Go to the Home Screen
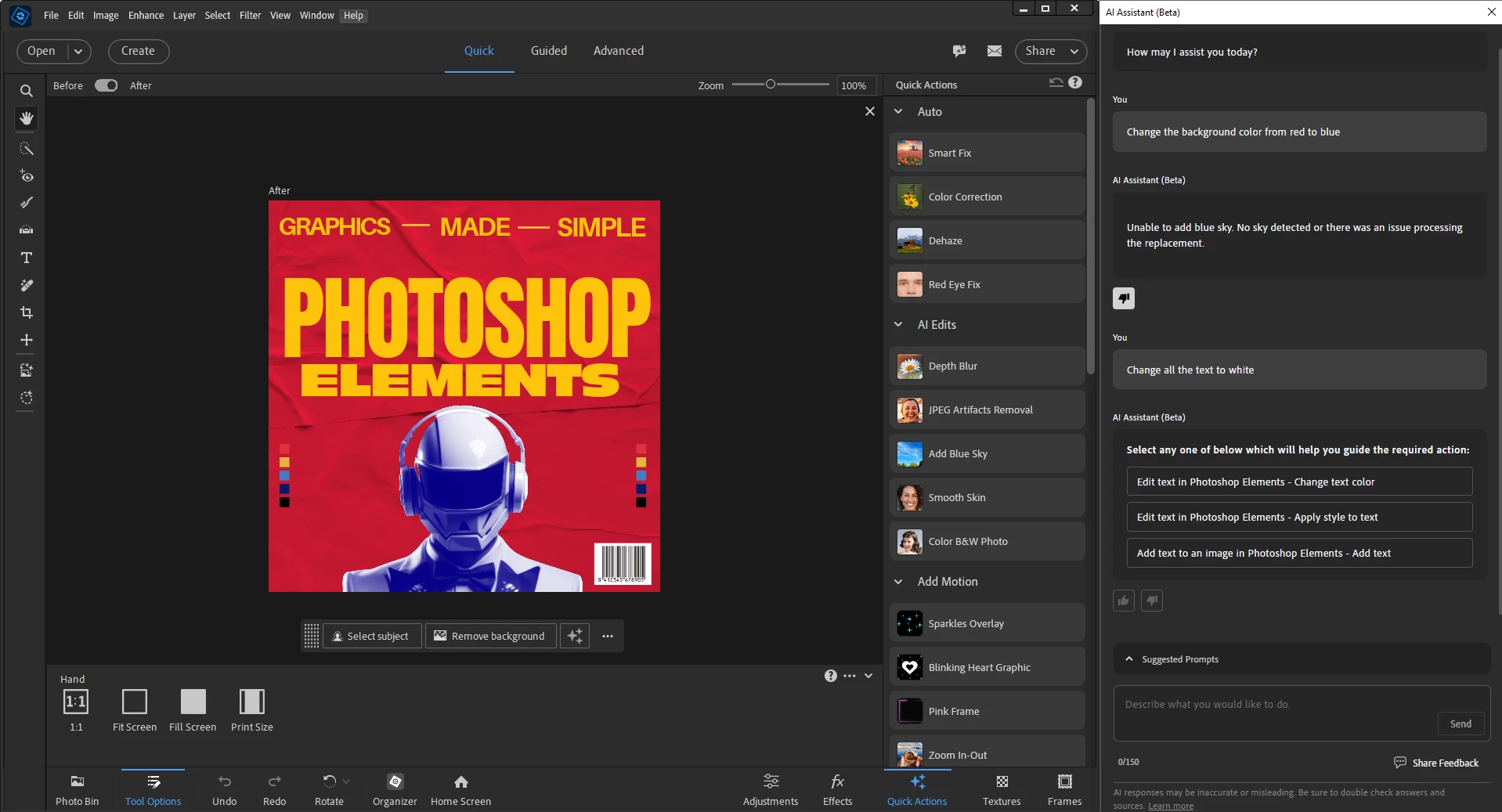 click(x=460, y=789)
